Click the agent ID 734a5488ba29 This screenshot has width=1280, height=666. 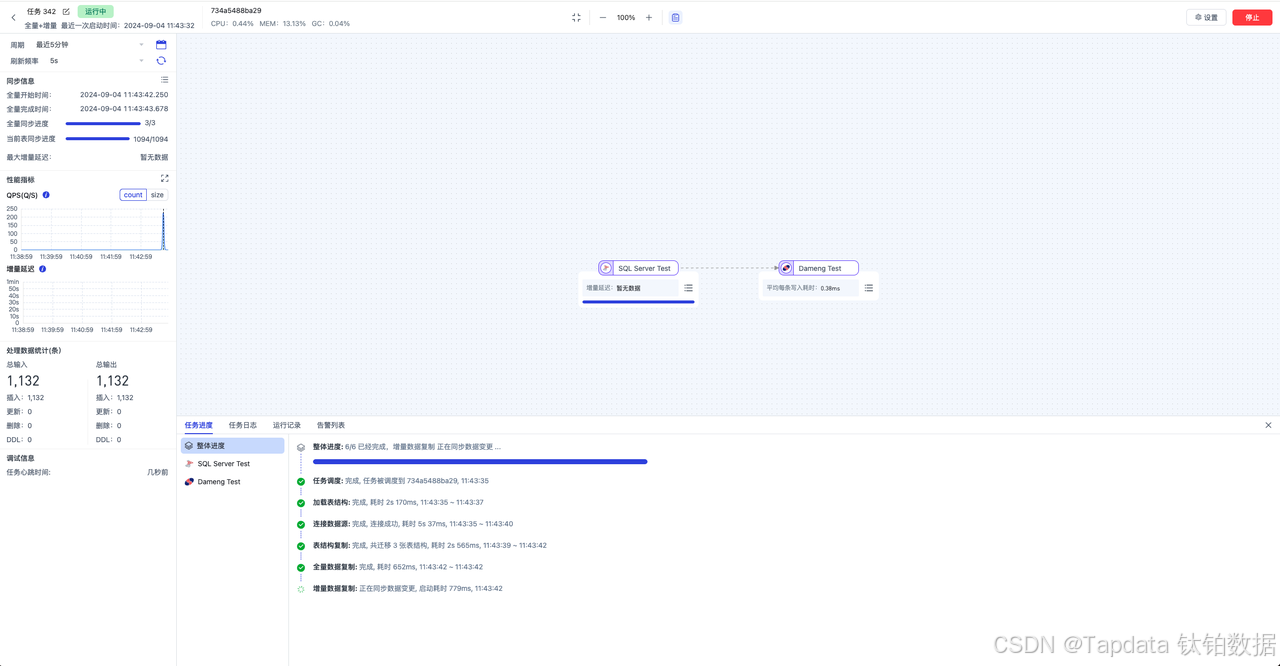(236, 10)
